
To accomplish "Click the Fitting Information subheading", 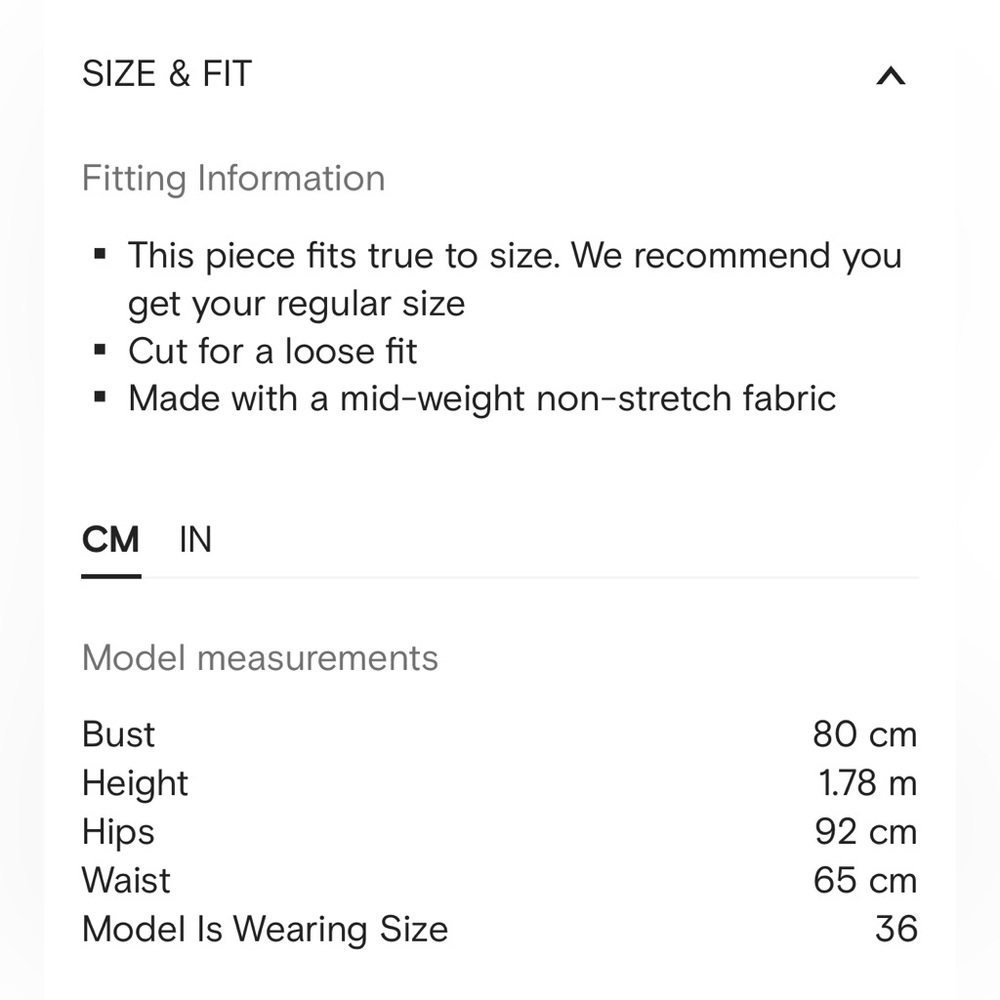I will click(233, 178).
